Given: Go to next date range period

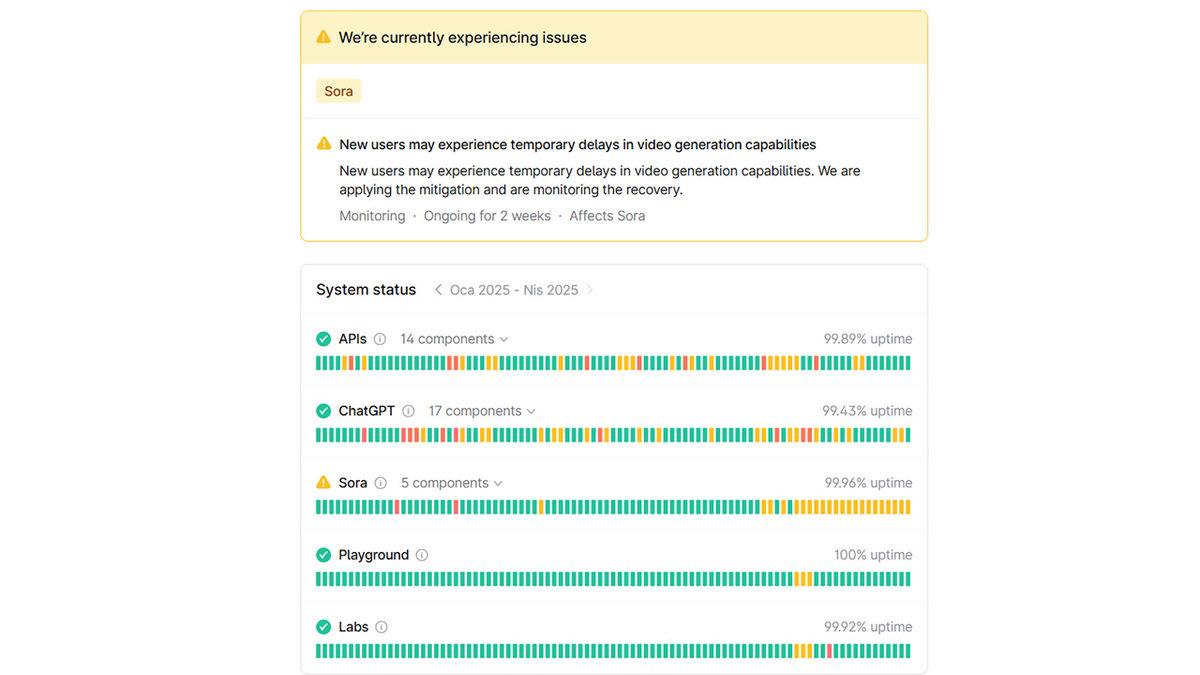Looking at the screenshot, I should point(590,290).
